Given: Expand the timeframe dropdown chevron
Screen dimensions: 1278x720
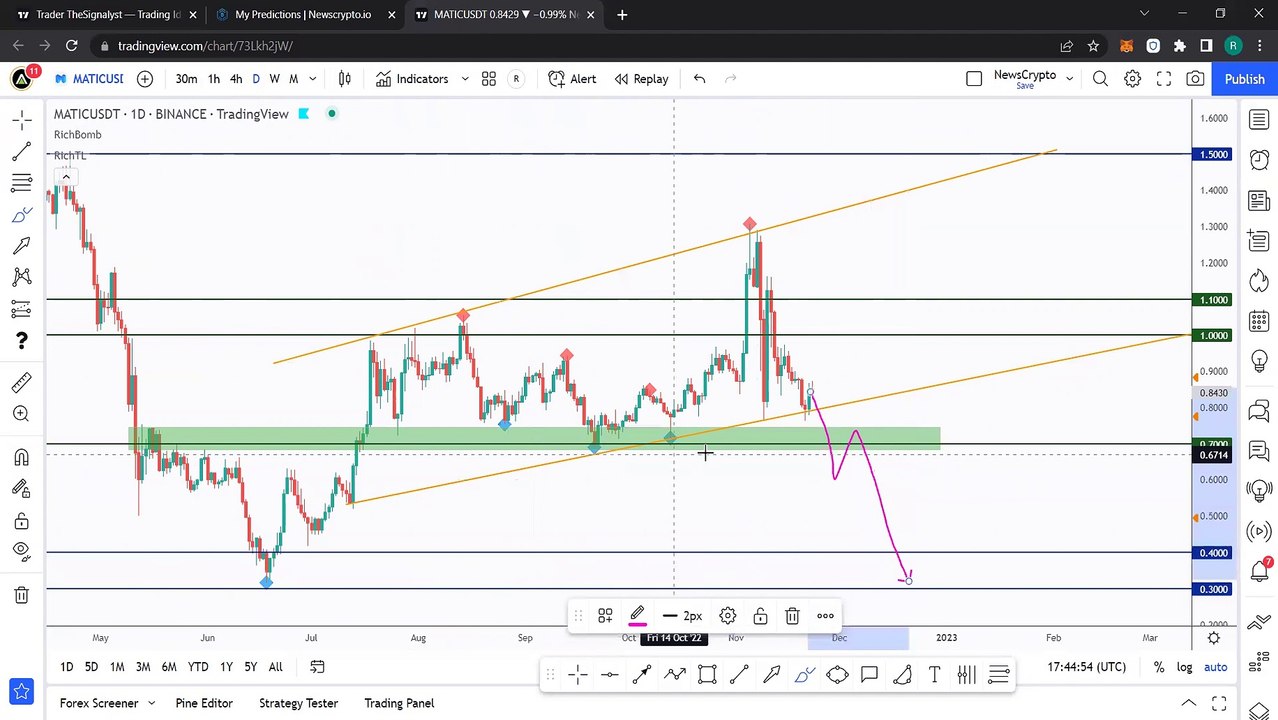Looking at the screenshot, I should pos(313,79).
